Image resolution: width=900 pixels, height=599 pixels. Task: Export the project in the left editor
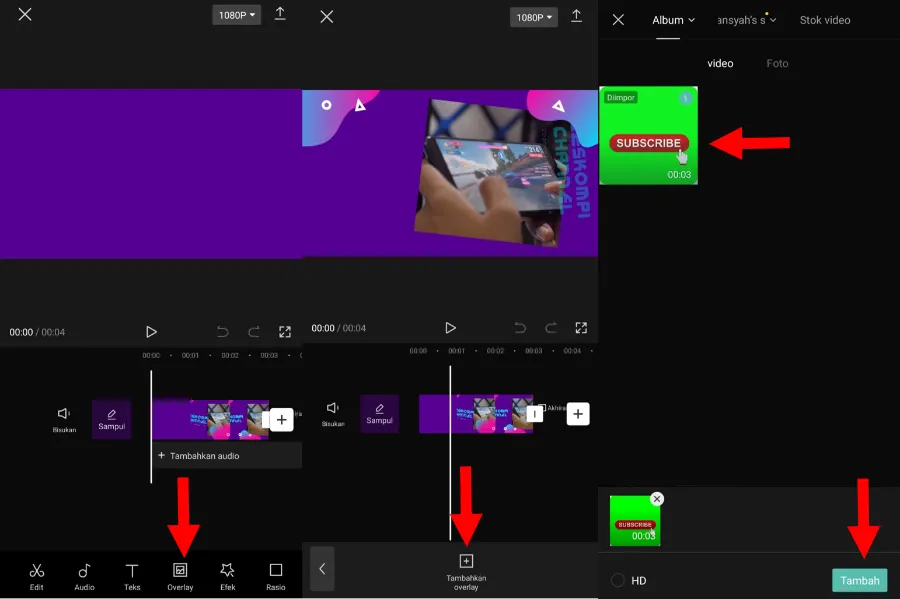pyautogui.click(x=280, y=14)
